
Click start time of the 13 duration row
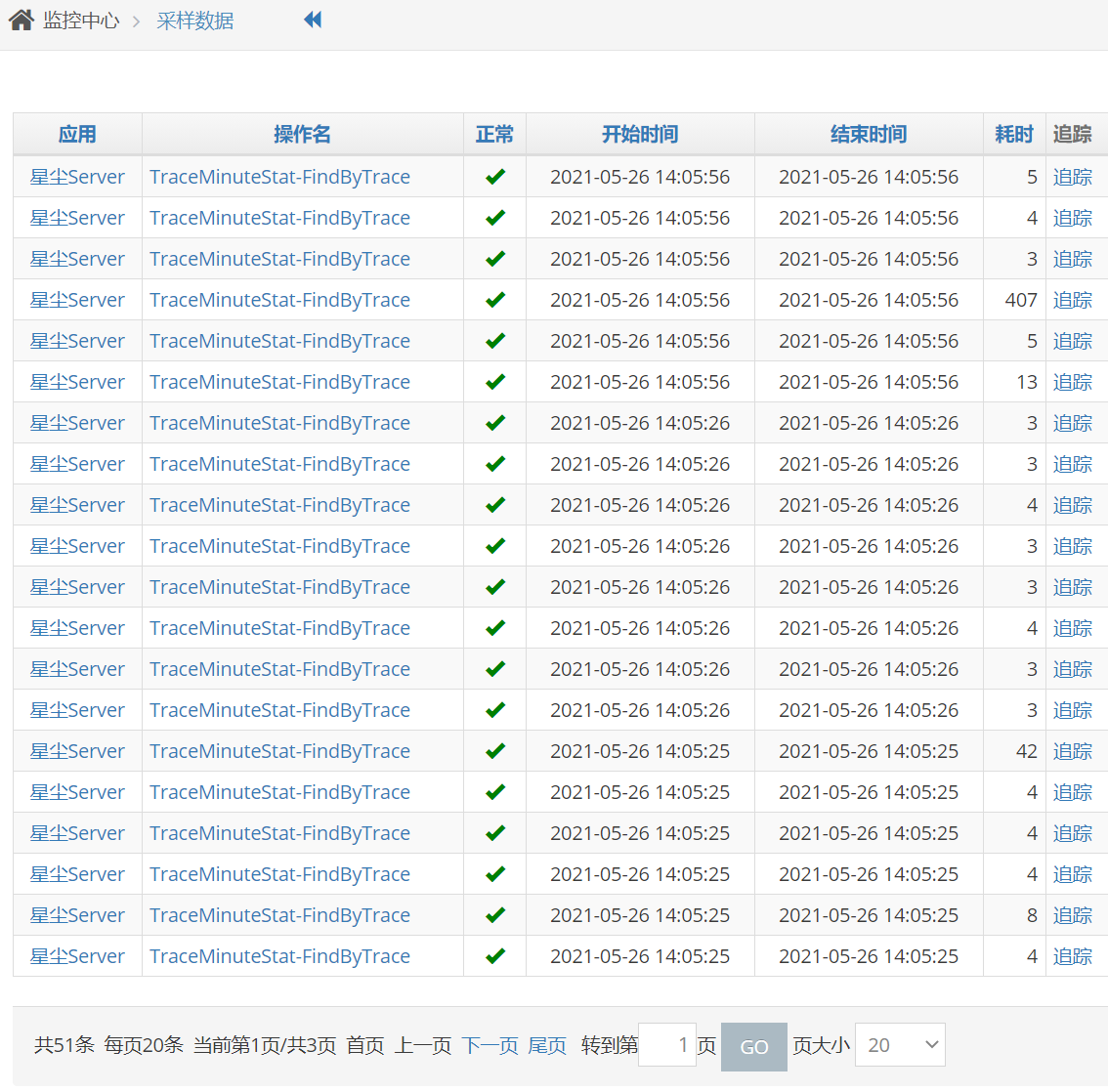coord(640,382)
